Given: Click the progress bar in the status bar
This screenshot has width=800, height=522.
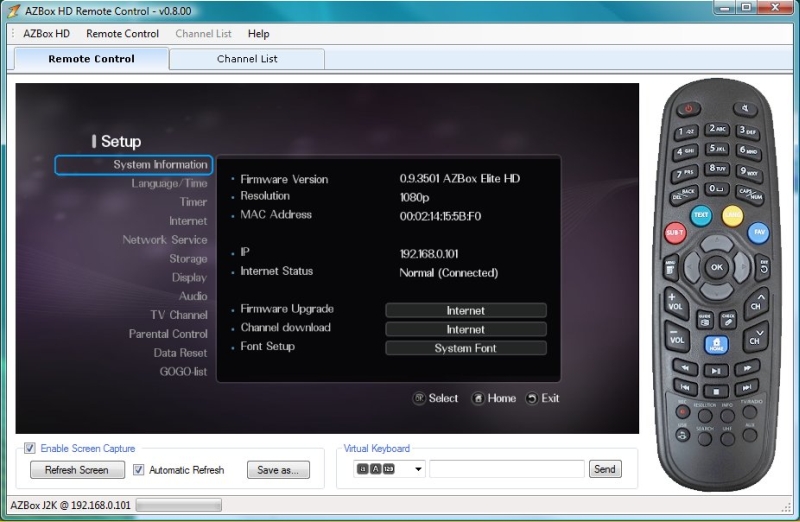Looking at the screenshot, I should point(179,505).
